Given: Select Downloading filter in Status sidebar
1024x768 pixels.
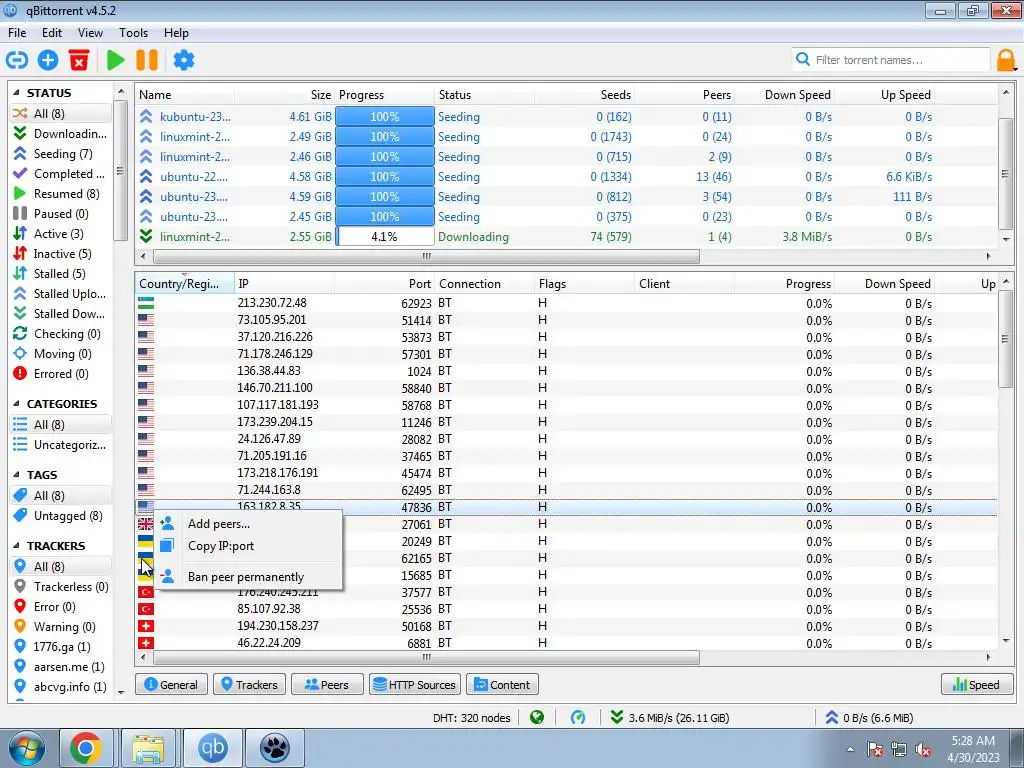Looking at the screenshot, I should (x=60, y=133).
